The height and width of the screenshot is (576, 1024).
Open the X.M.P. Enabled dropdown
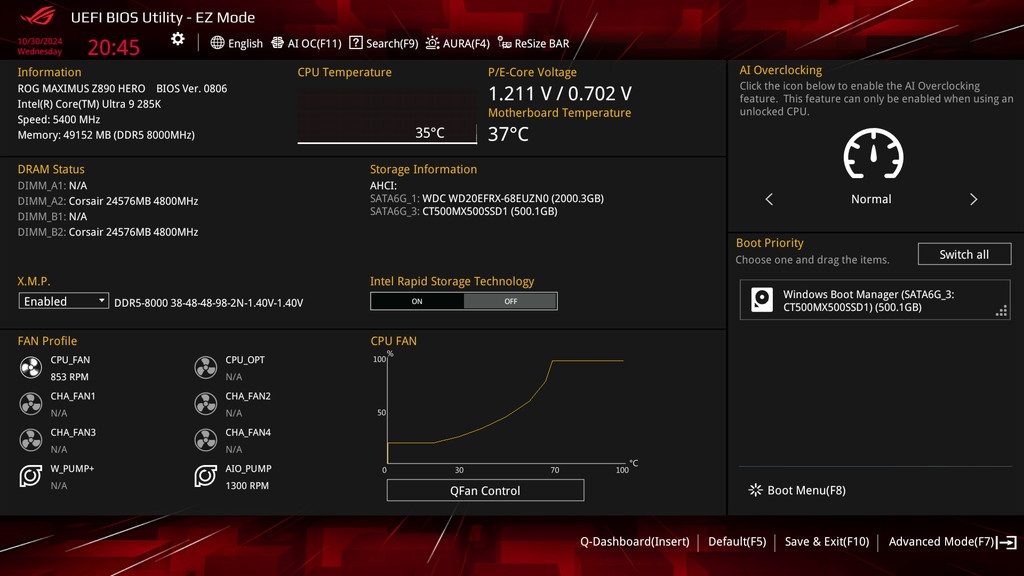(x=63, y=301)
